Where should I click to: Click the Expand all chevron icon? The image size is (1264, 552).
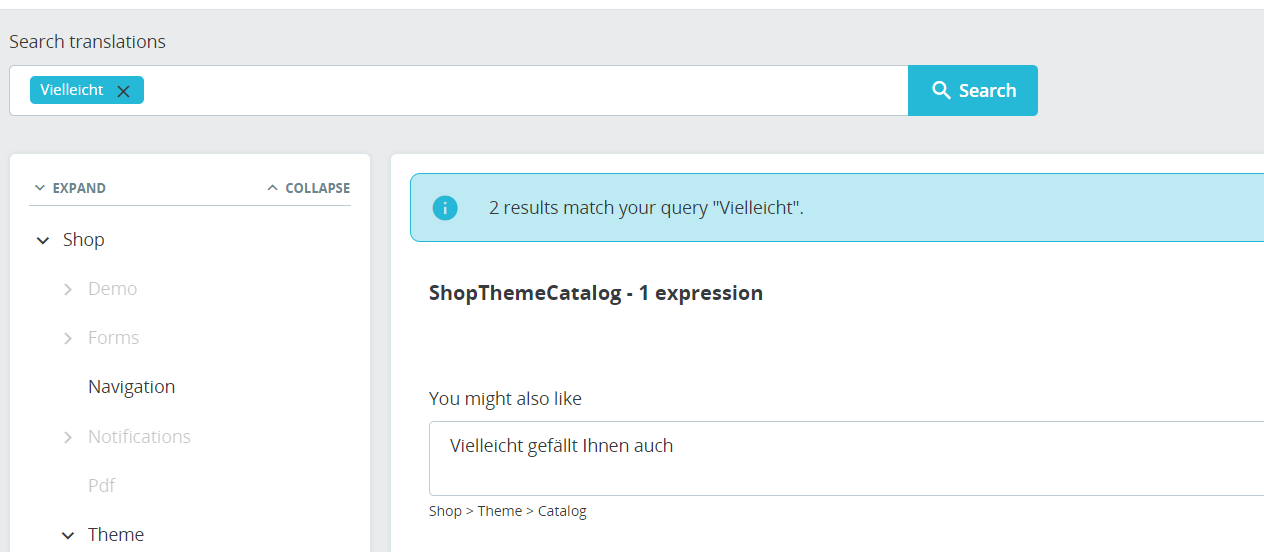[x=40, y=188]
